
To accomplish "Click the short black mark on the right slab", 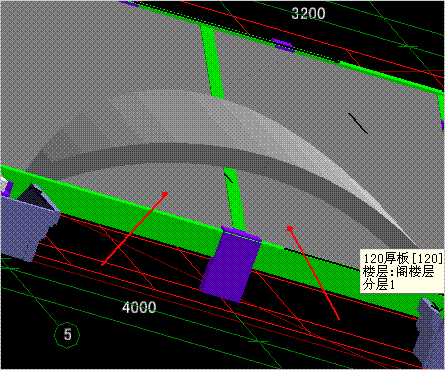I will coord(358,123).
